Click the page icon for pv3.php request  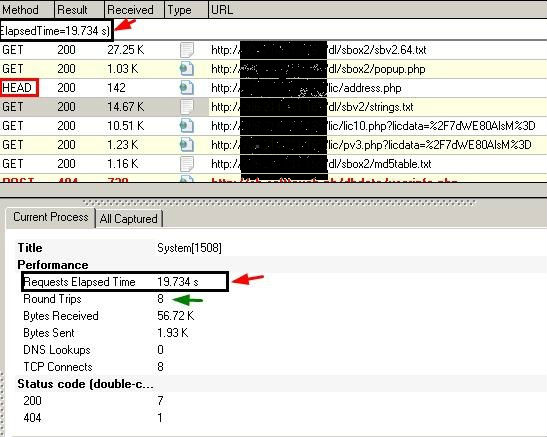[x=187, y=144]
